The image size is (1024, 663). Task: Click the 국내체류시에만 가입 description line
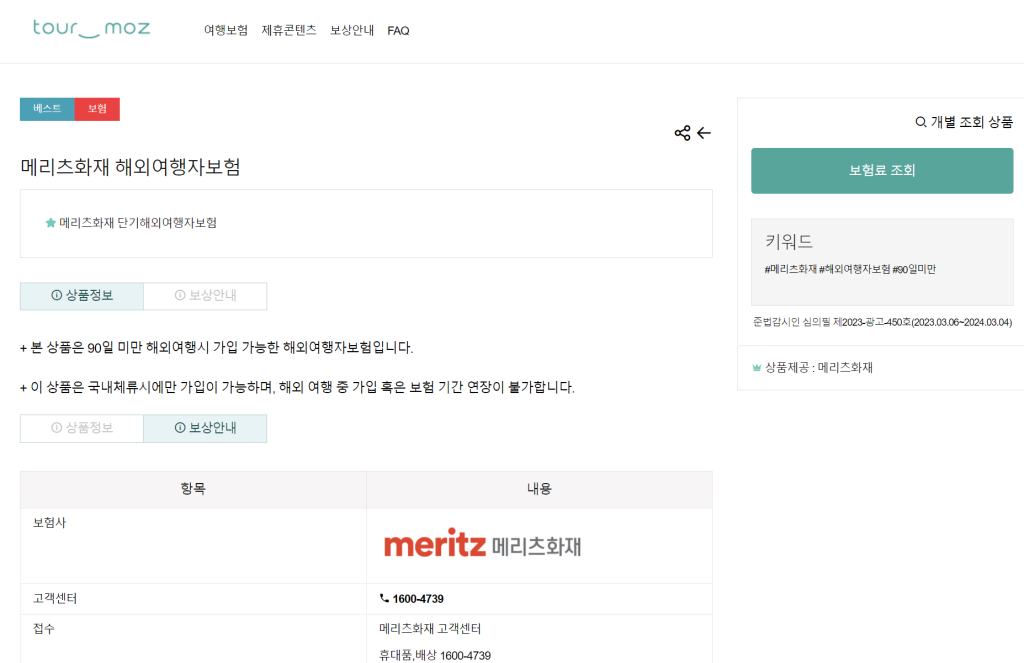point(297,387)
